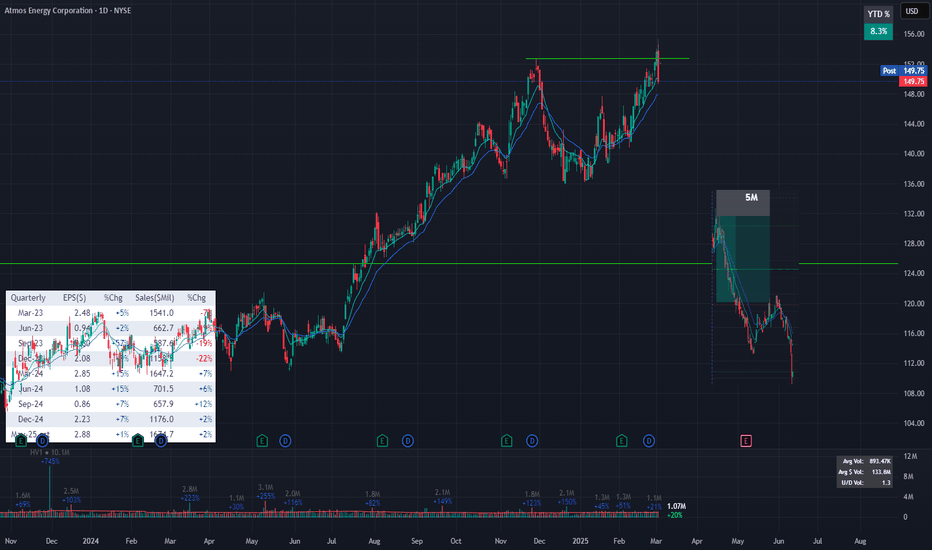The image size is (932, 550).
Task: Click the green +20% volume change
Action: click(675, 516)
